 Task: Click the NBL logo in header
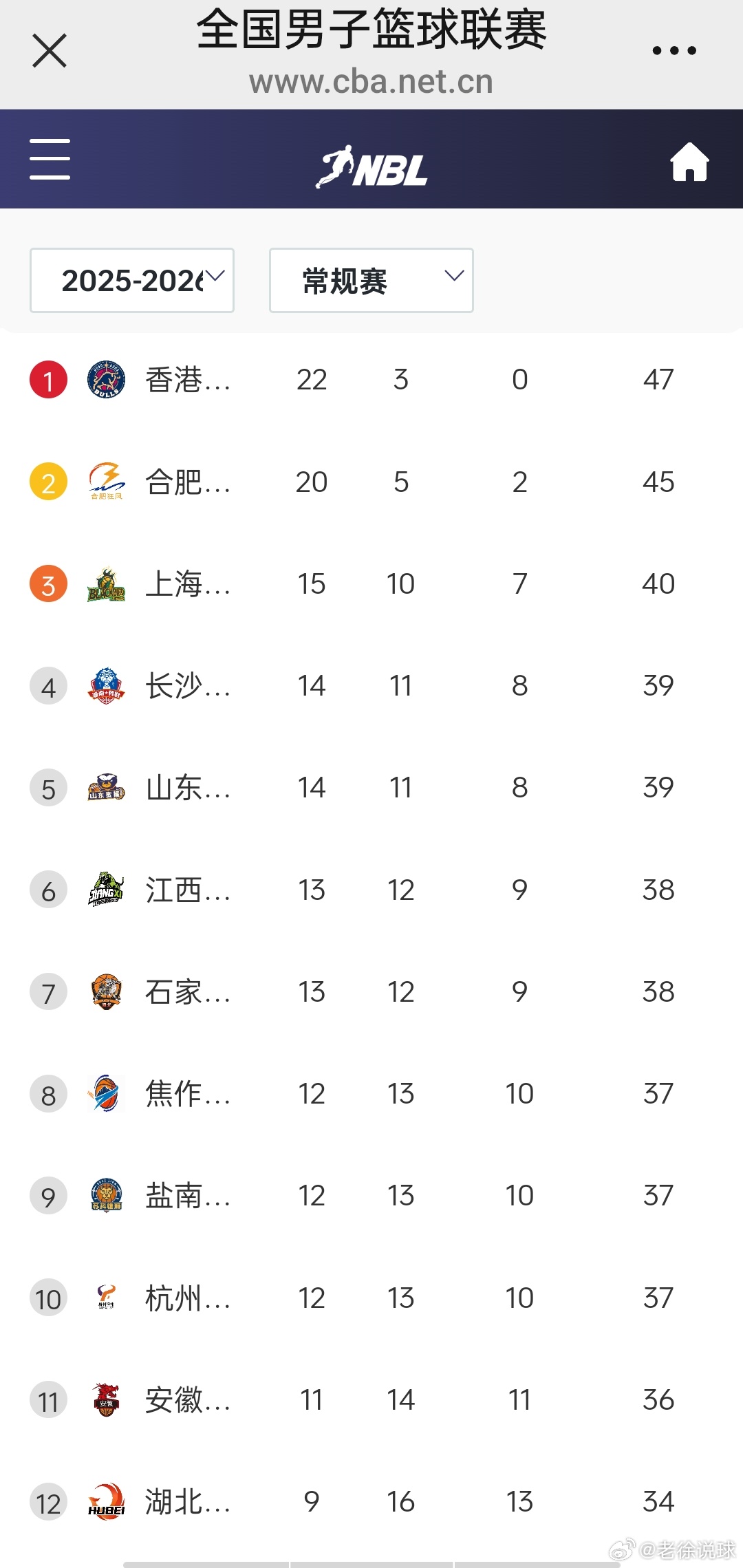(x=371, y=167)
